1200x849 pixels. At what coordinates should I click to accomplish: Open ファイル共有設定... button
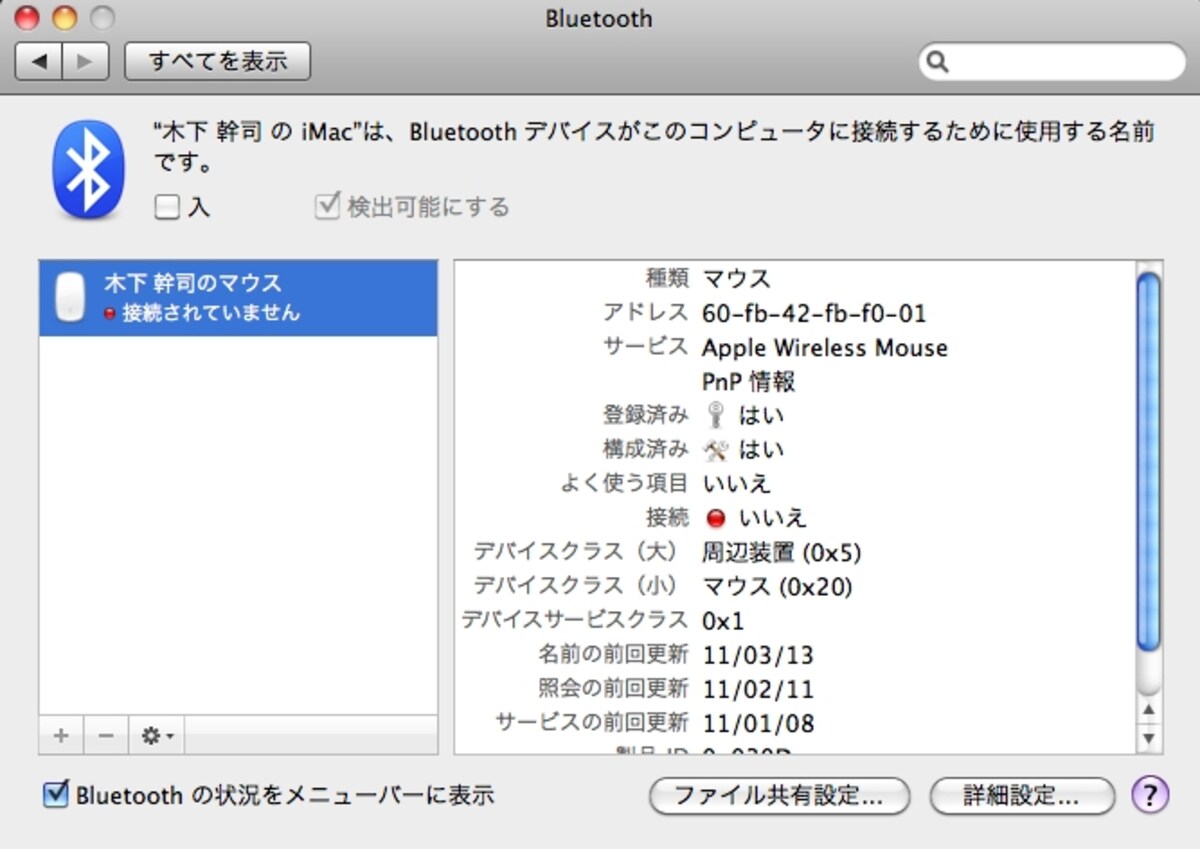[779, 797]
